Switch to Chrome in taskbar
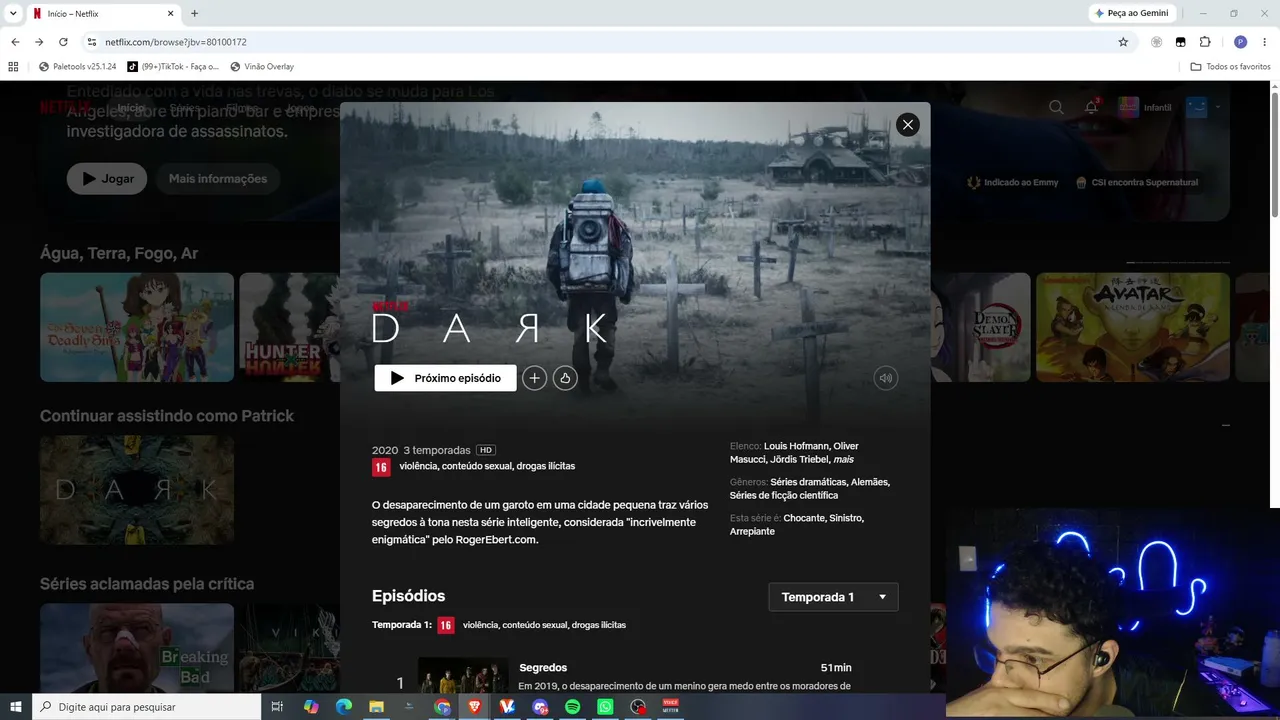The image size is (1280, 720). (442, 707)
